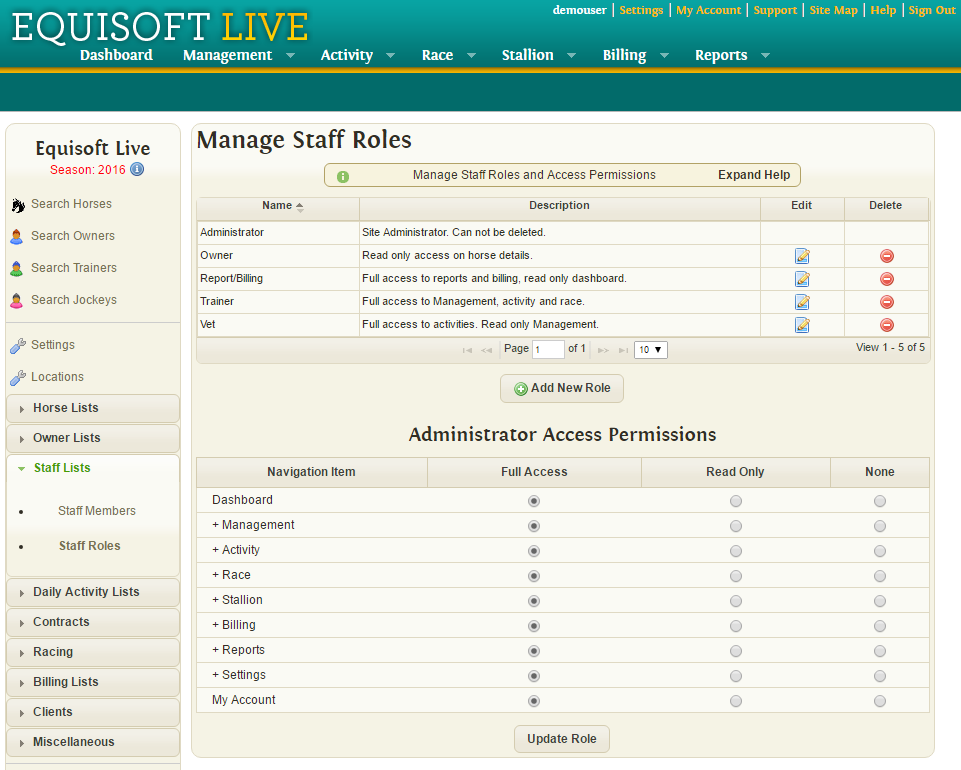
Task: Expand the Owner Lists section
Action: click(93, 438)
